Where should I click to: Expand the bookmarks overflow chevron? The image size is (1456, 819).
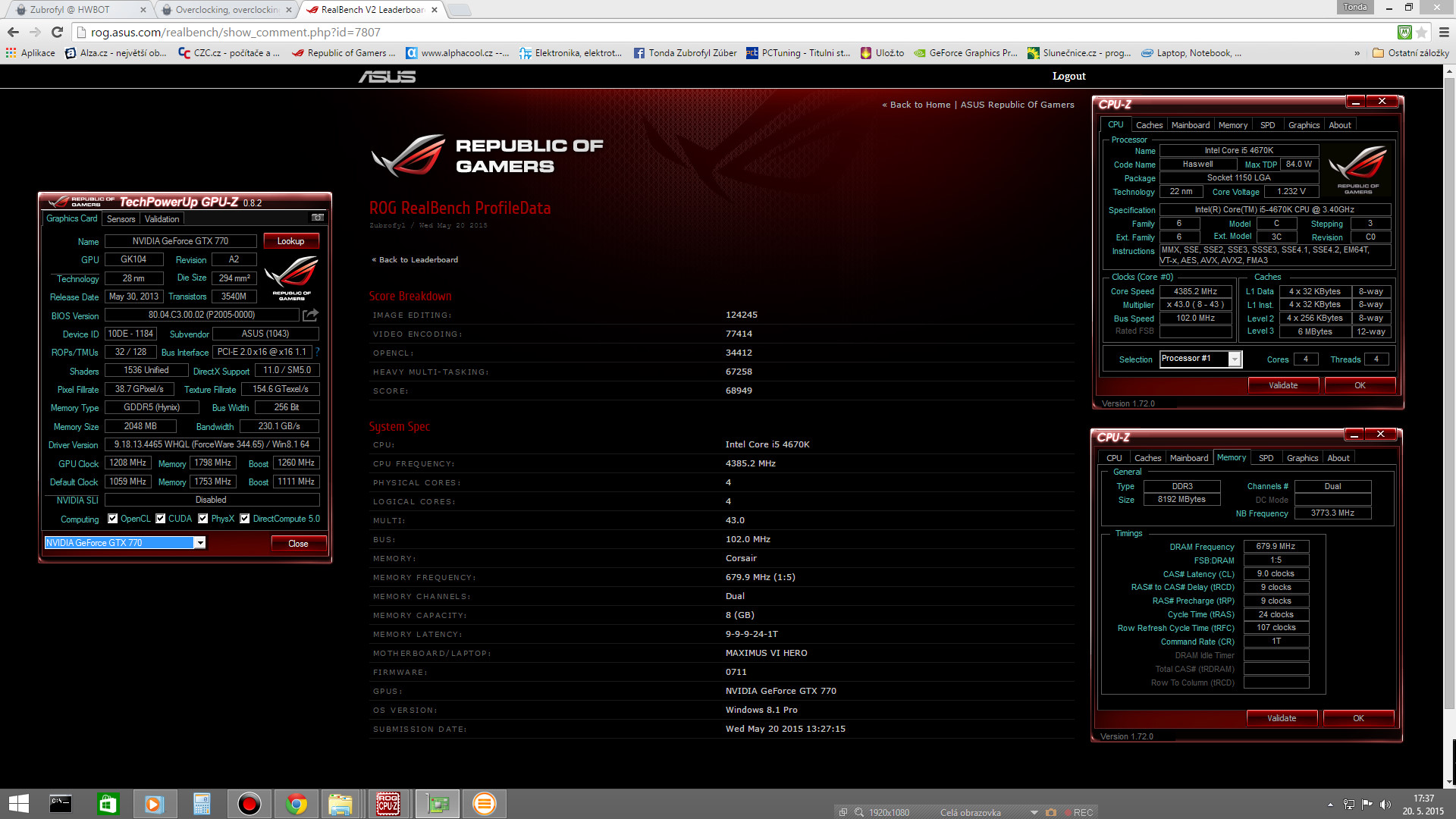point(1357,53)
